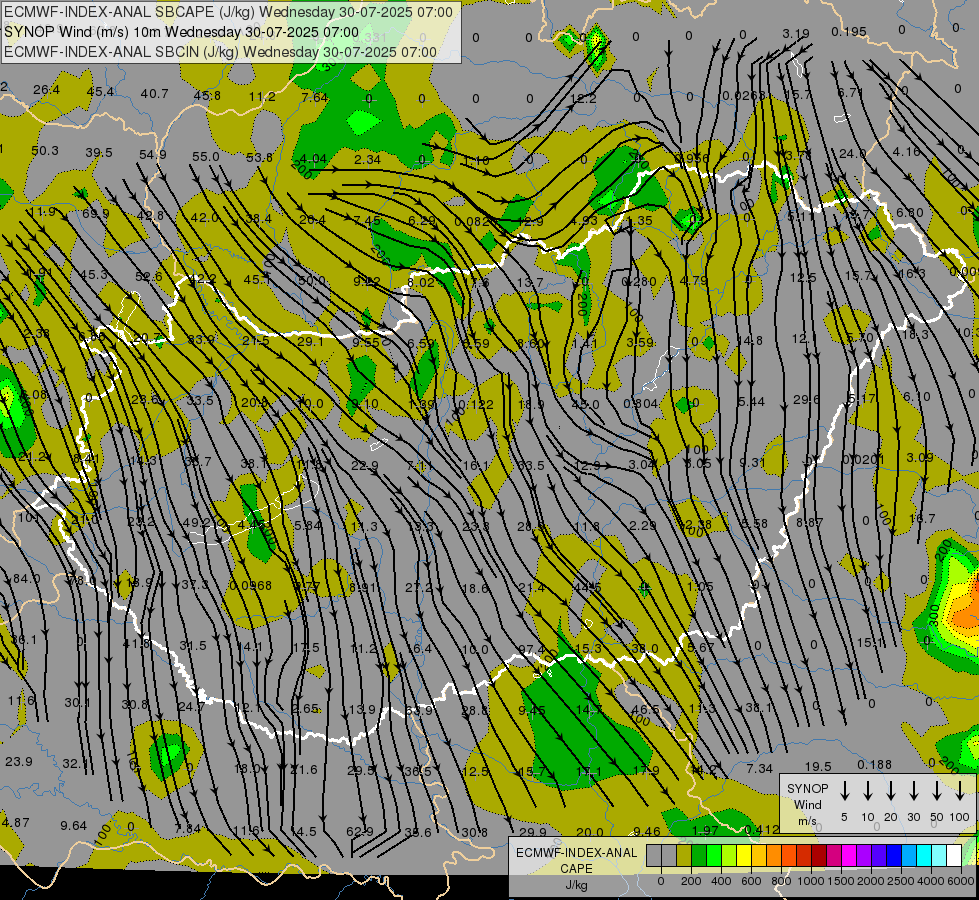979x900 pixels.
Task: Click the 30 label in wind legend
Action: coord(914,817)
